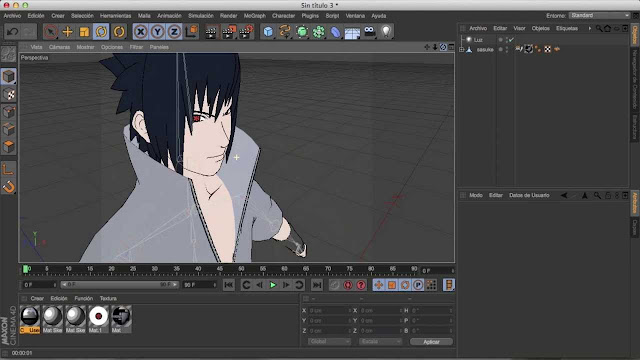
Task: Select the Luz object in Object Manager
Action: click(x=478, y=40)
